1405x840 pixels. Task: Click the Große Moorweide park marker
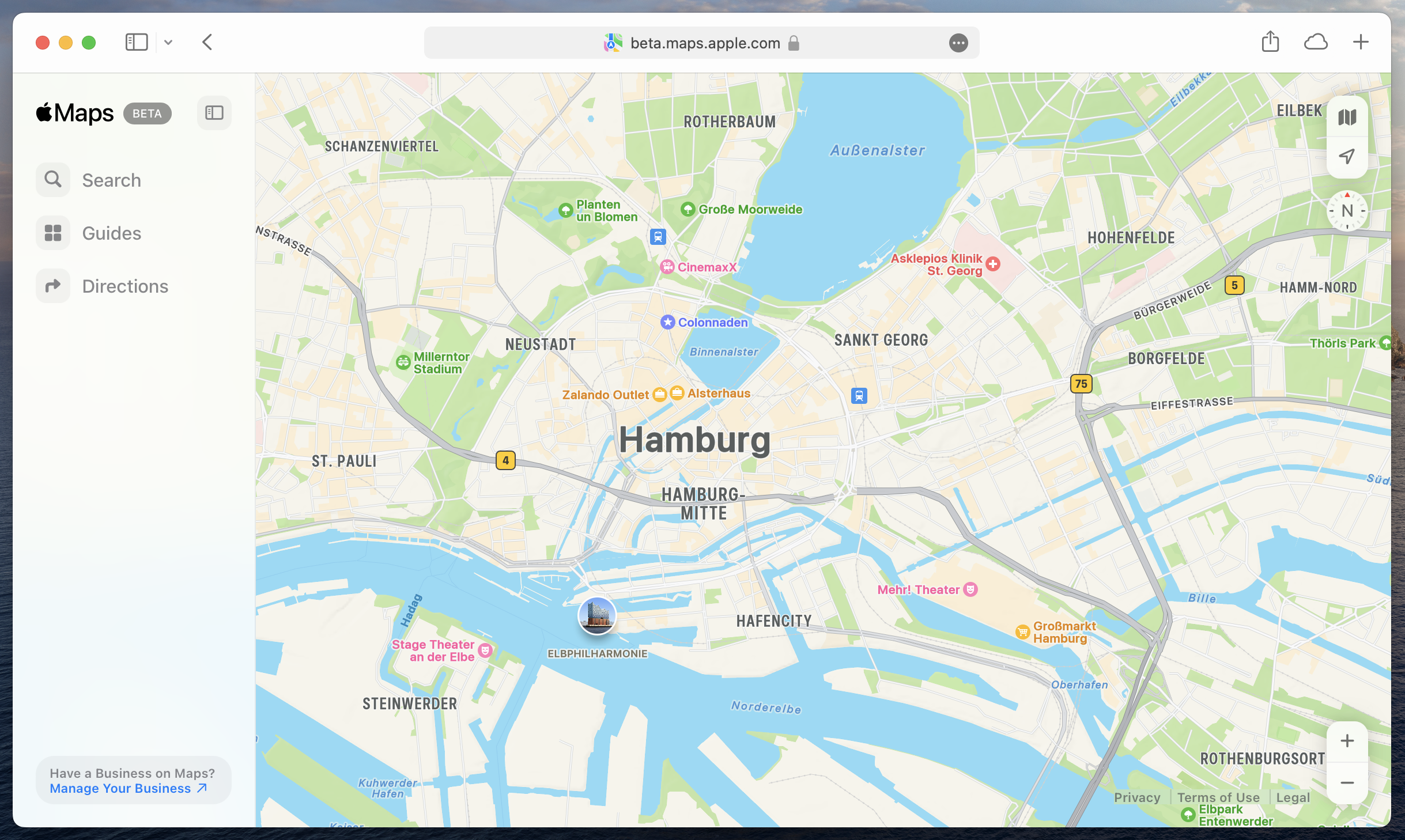[x=688, y=209]
